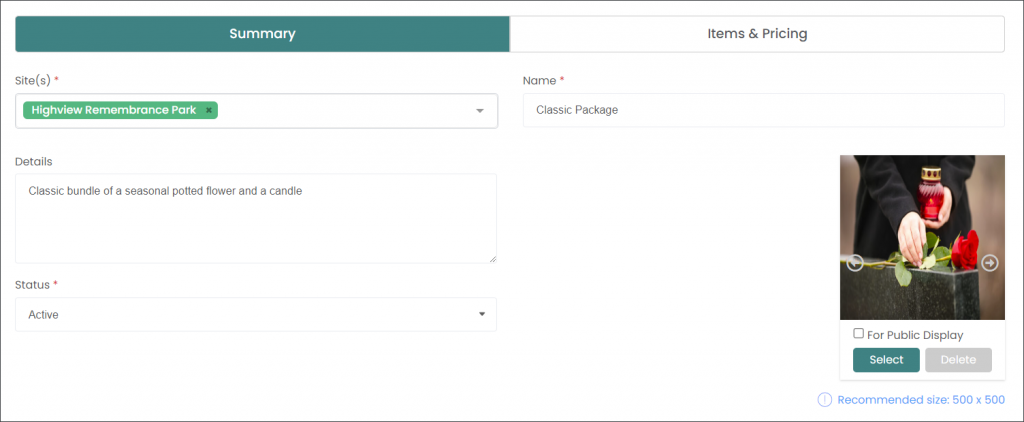Viewport: 1024px width, 422px height.
Task: Focus the Details description text area
Action: 256,218
